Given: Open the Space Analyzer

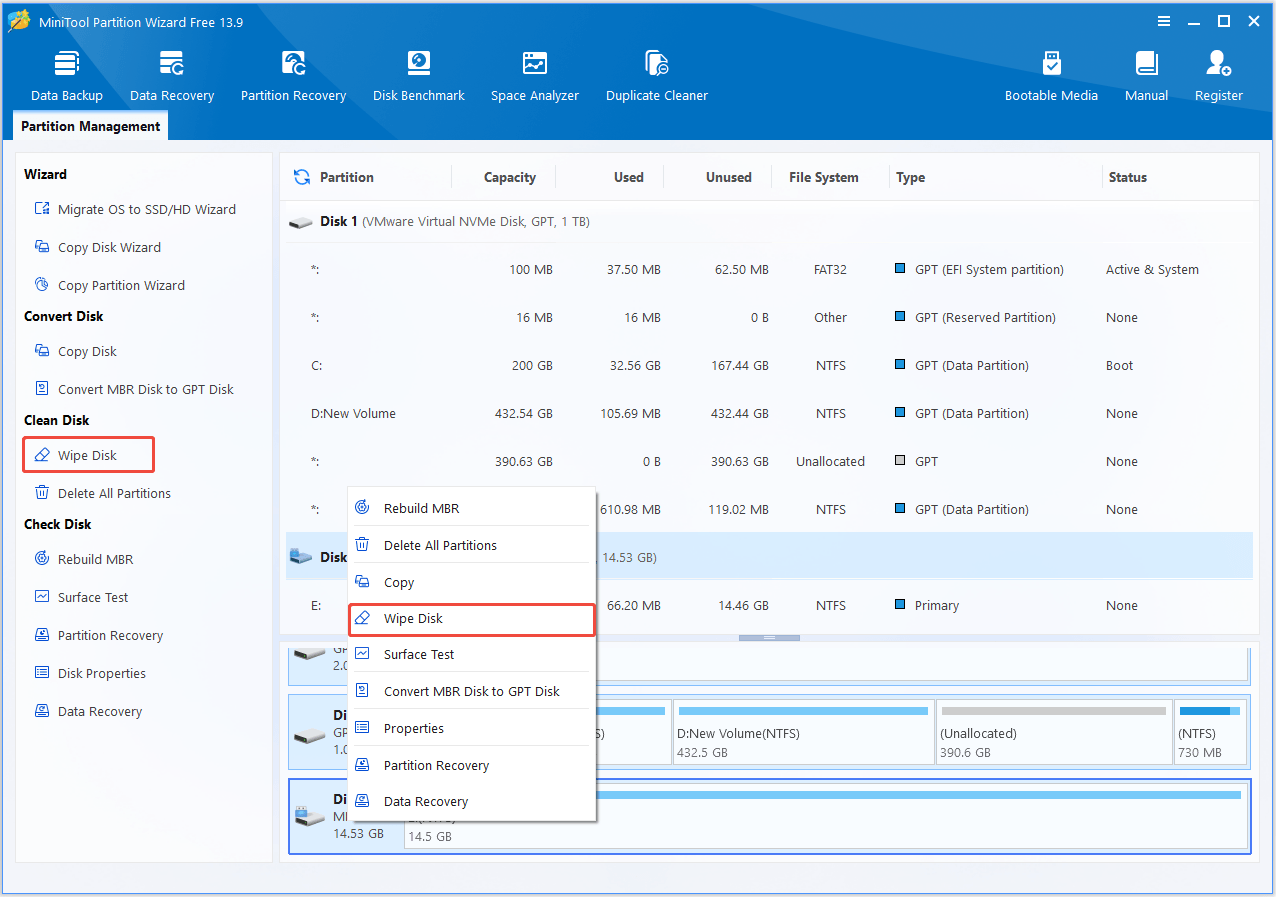Looking at the screenshot, I should tap(535, 76).
